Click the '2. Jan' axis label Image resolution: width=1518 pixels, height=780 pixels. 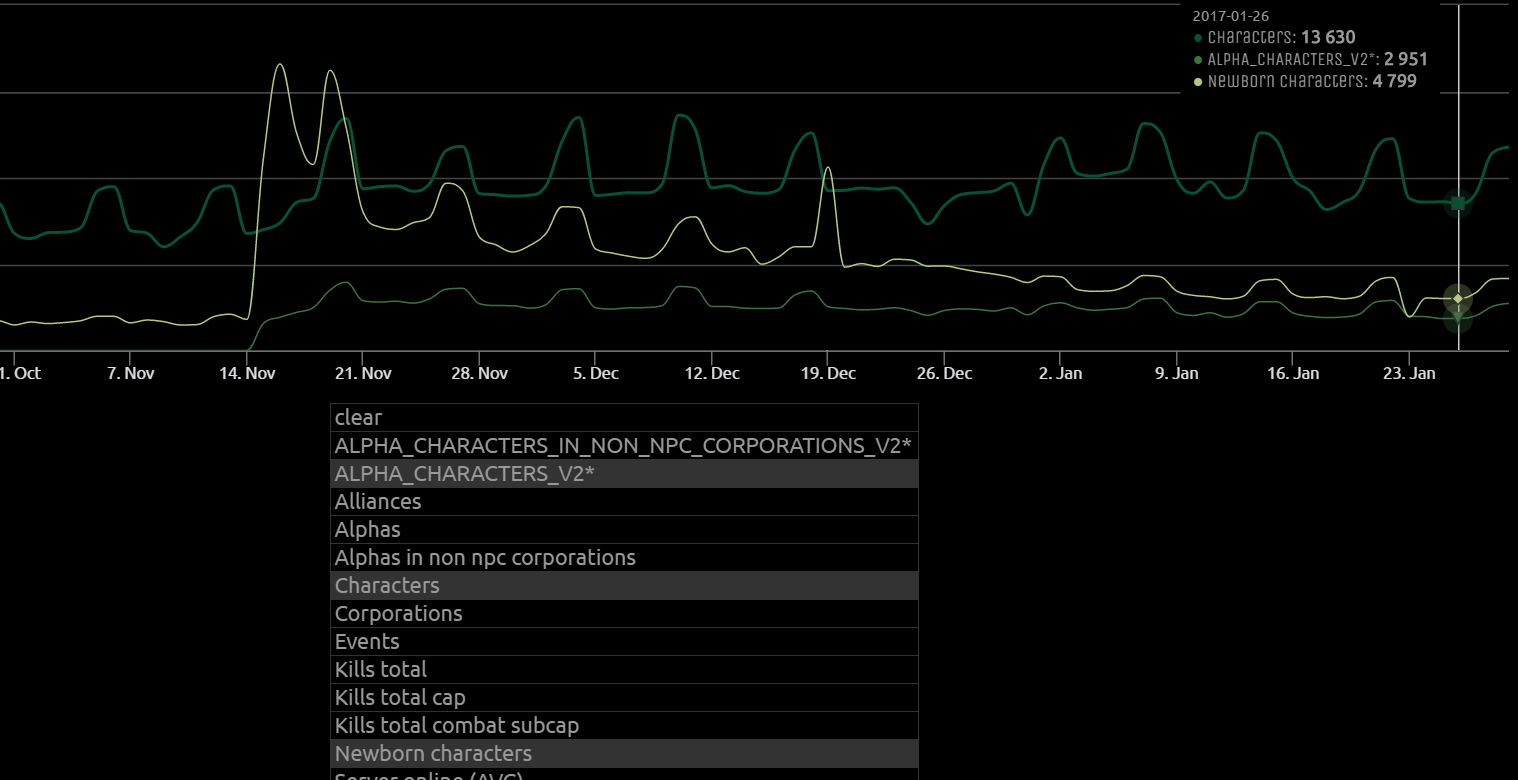pos(1060,373)
